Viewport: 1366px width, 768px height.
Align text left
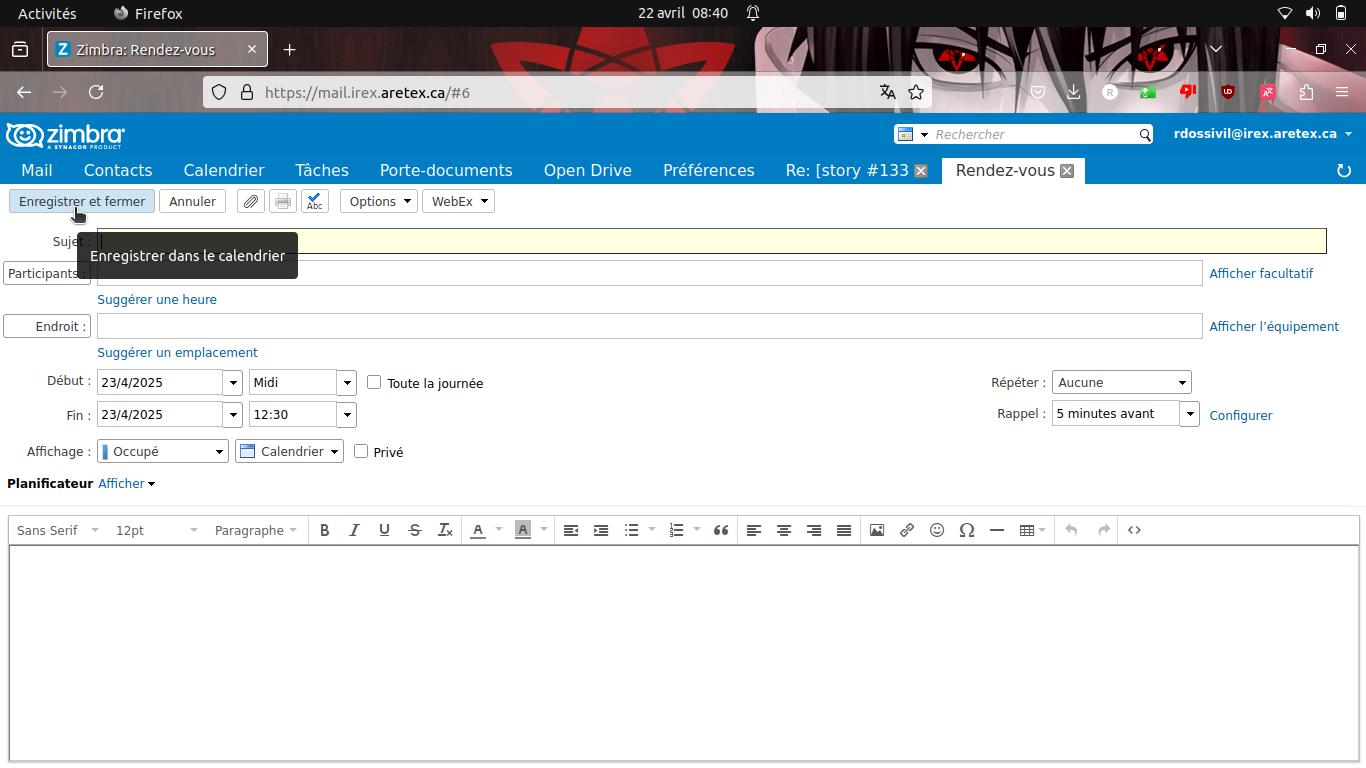(754, 530)
